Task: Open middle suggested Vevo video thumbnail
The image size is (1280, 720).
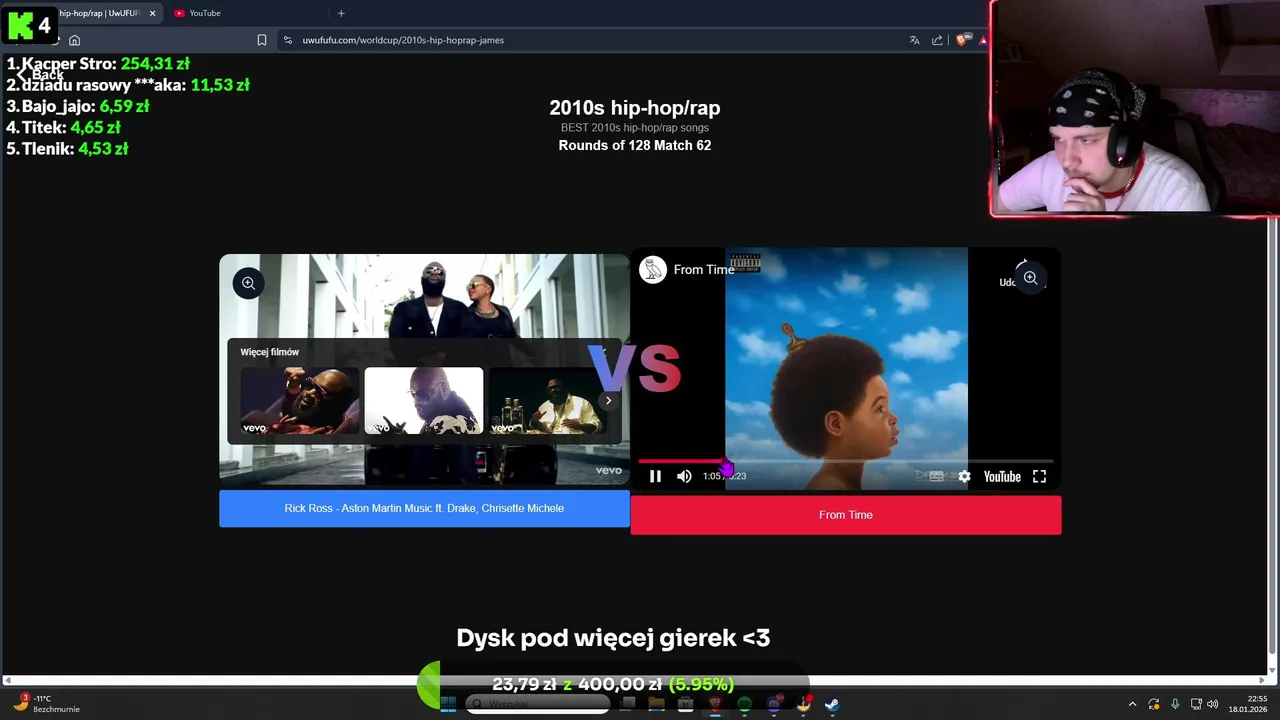Action: pyautogui.click(x=423, y=401)
